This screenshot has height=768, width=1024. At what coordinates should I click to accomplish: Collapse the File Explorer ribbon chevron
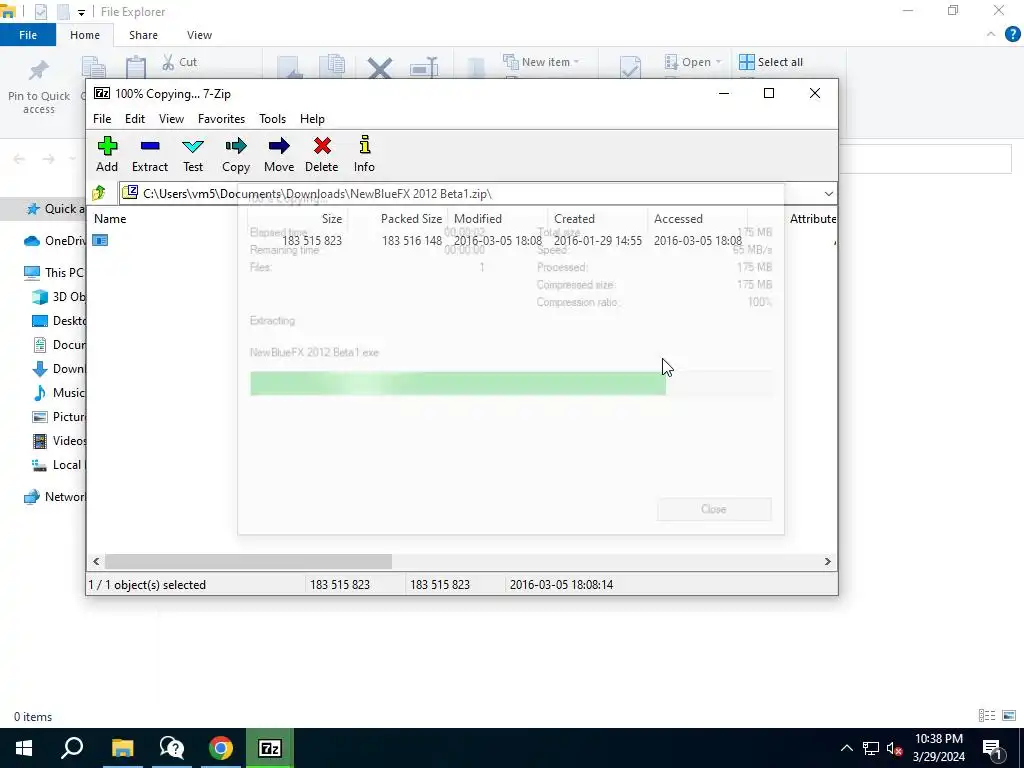click(991, 35)
